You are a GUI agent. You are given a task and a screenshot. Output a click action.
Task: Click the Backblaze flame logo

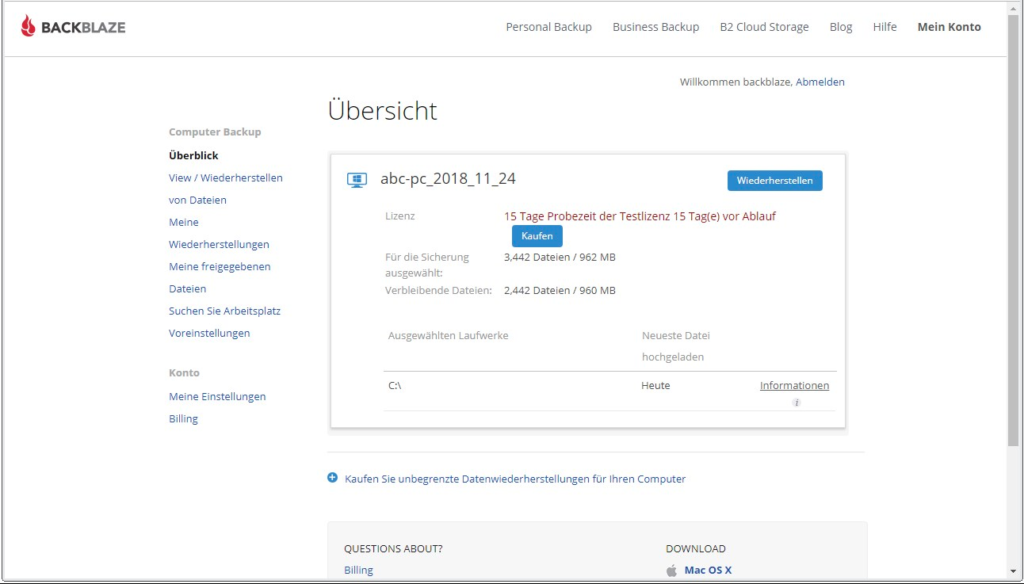tap(28, 26)
